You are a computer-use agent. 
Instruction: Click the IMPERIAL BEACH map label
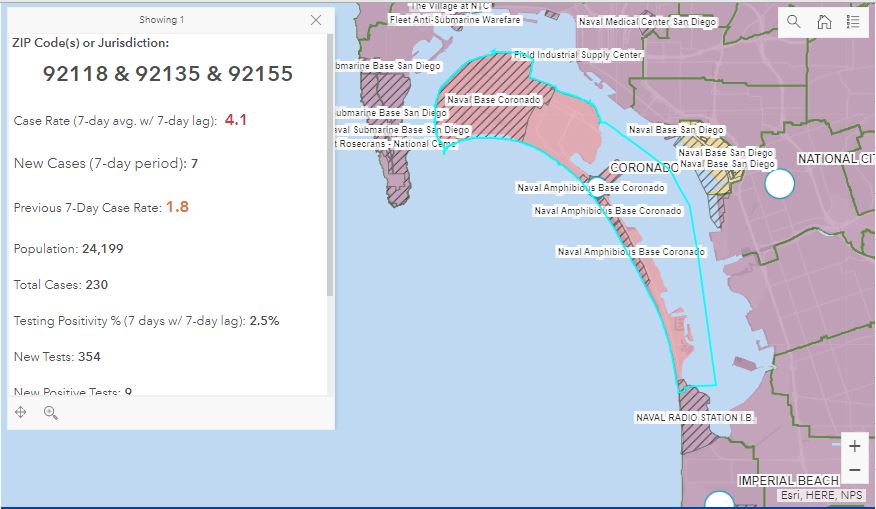click(788, 480)
